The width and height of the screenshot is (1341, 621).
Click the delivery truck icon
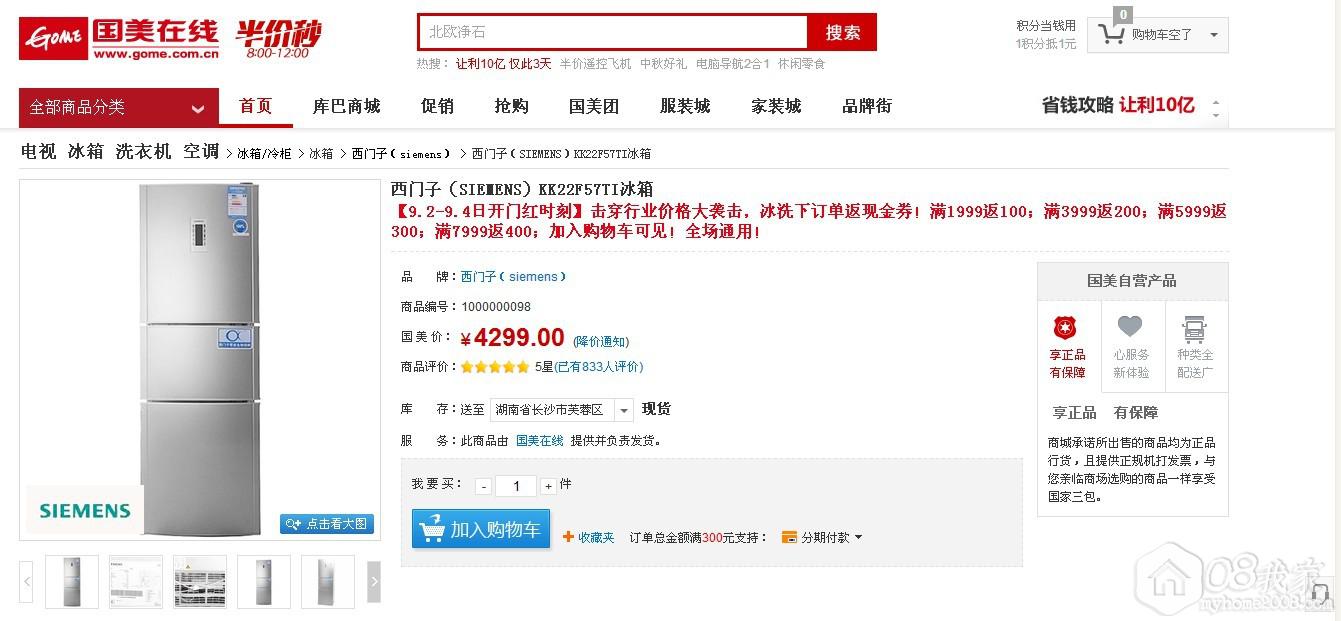click(1194, 328)
